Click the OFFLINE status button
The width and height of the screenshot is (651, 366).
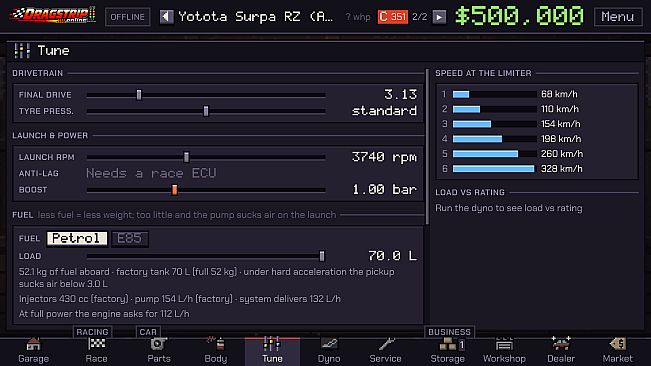(127, 17)
